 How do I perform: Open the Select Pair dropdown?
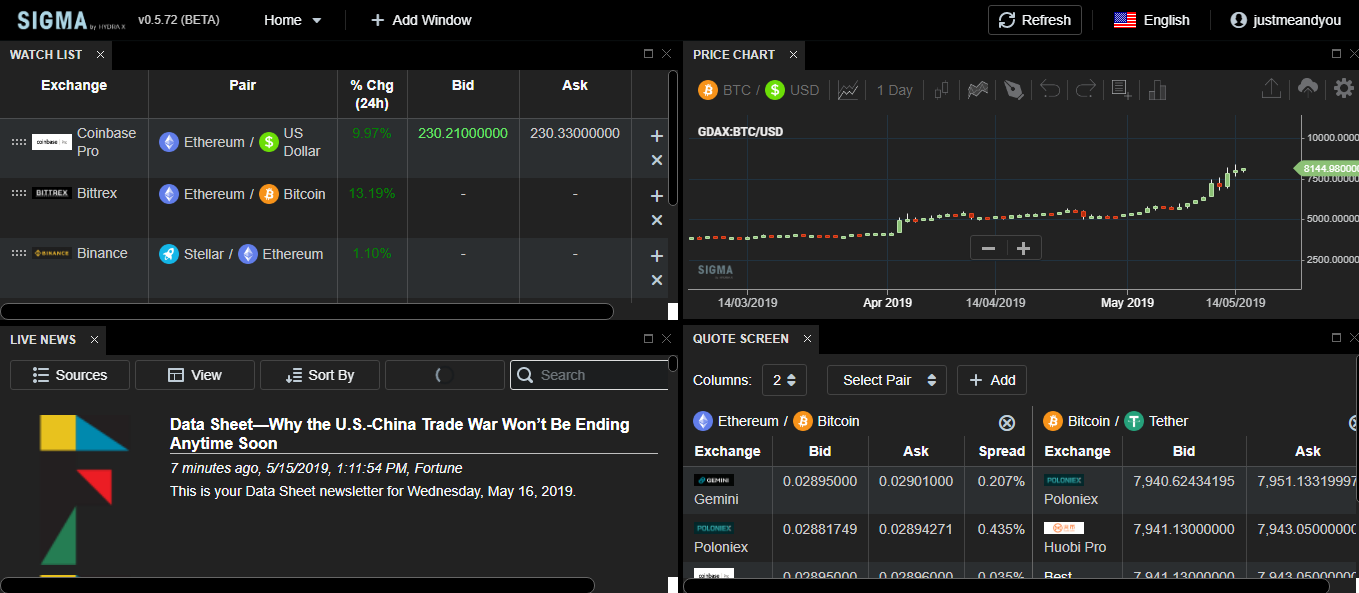[886, 380]
